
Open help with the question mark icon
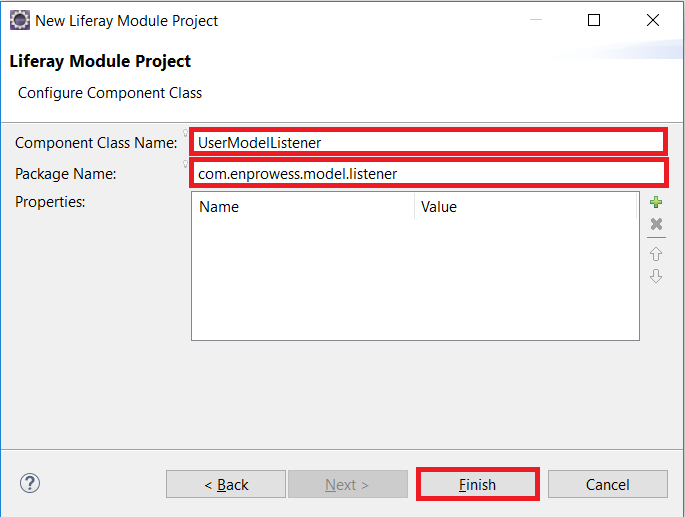click(30, 483)
